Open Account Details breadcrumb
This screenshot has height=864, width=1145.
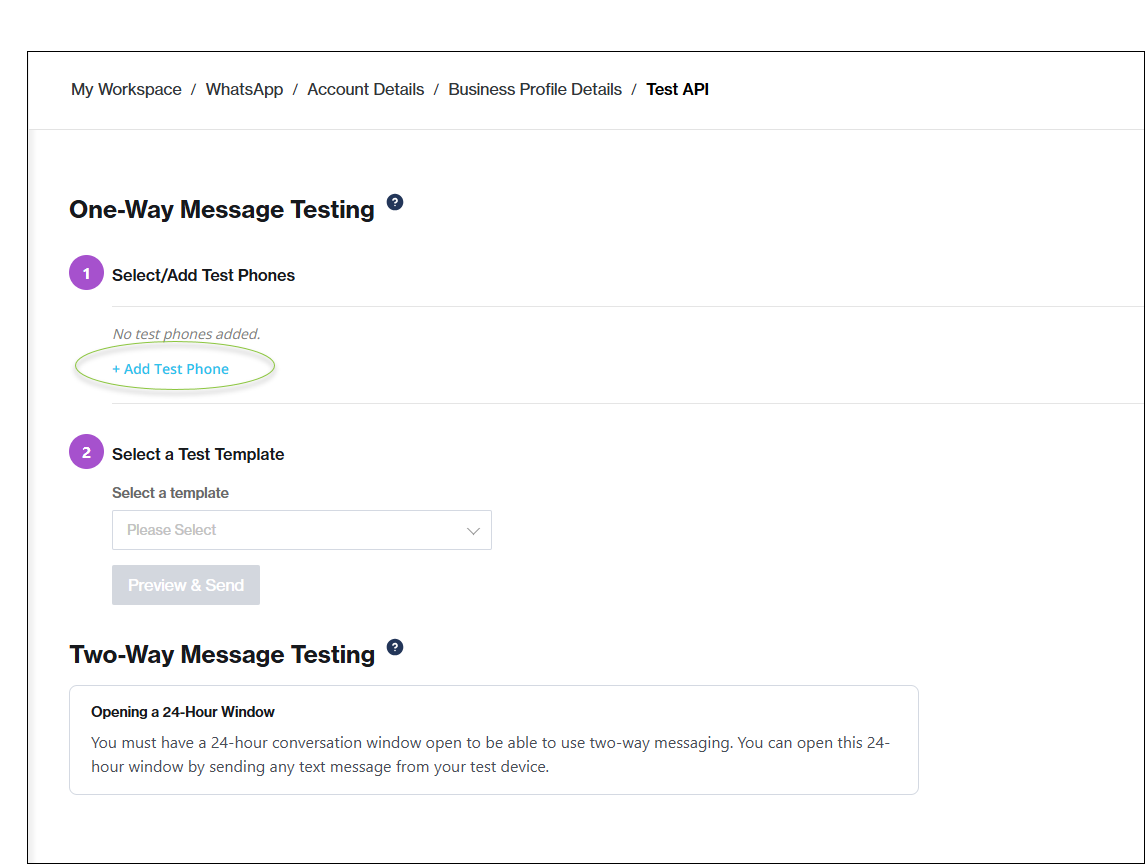(x=365, y=89)
